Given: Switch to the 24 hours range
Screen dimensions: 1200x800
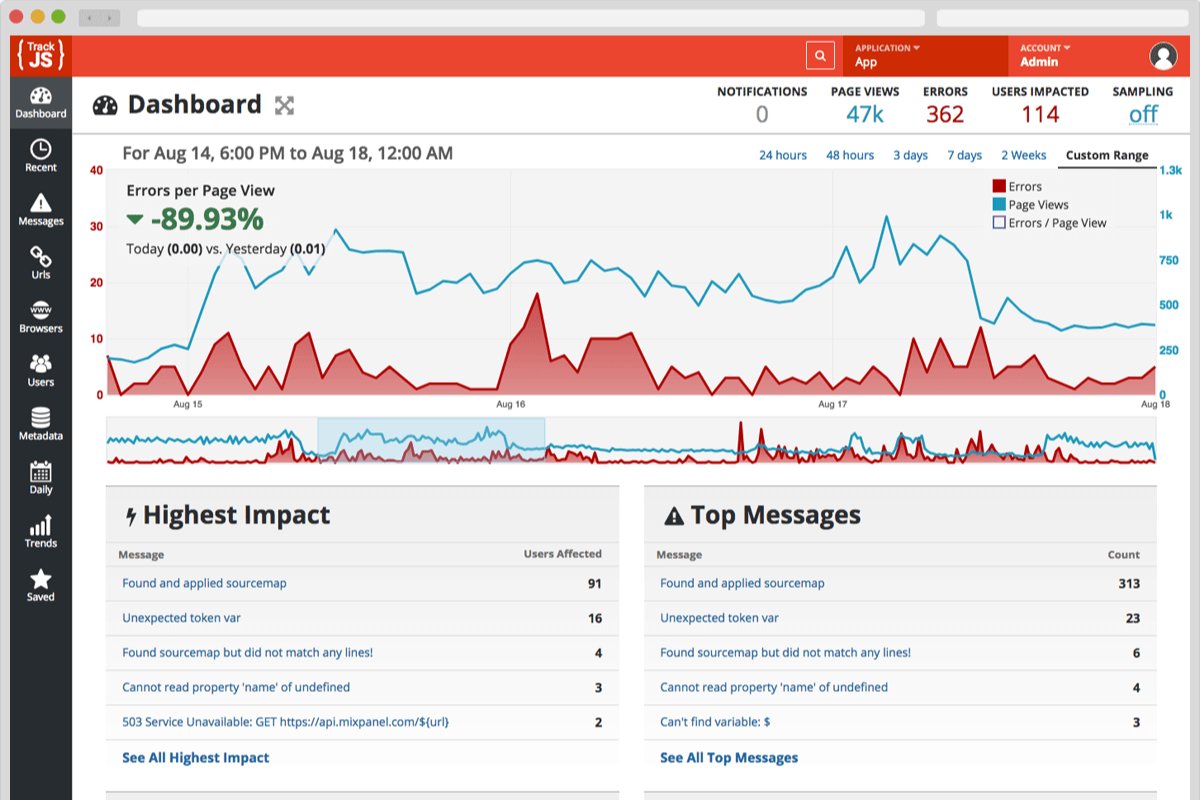Looking at the screenshot, I should (783, 155).
